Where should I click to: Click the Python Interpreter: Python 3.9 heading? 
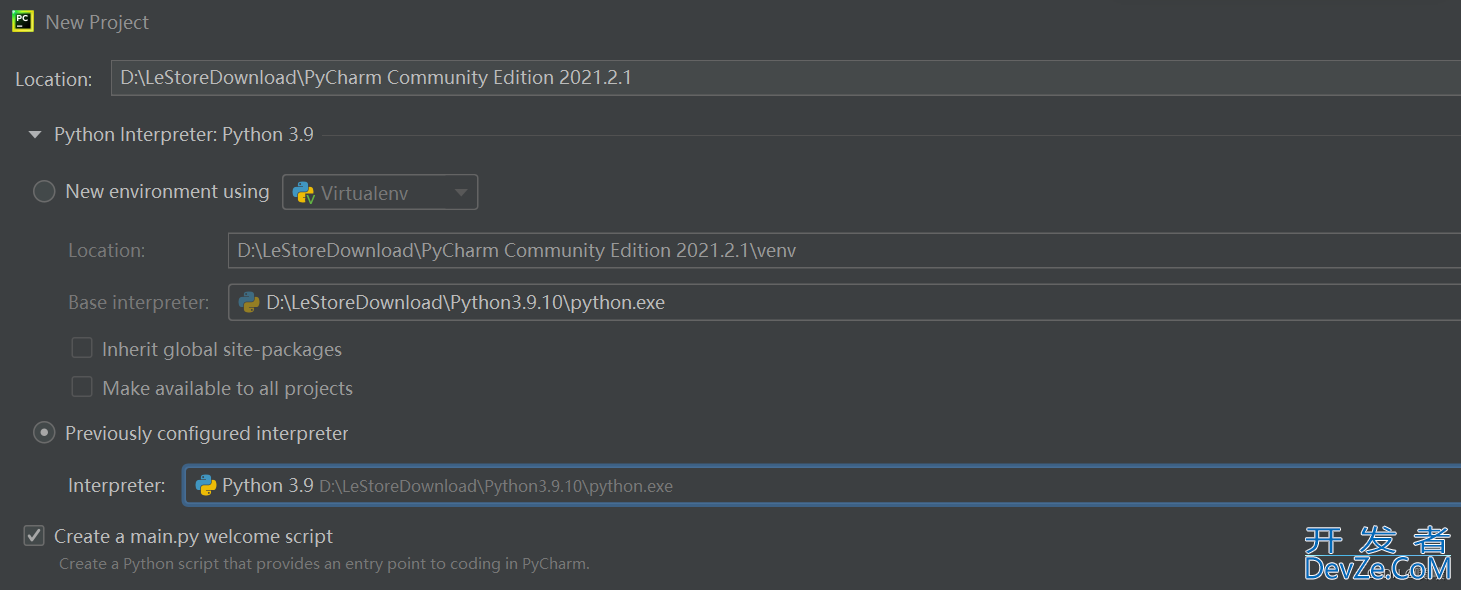(x=184, y=134)
